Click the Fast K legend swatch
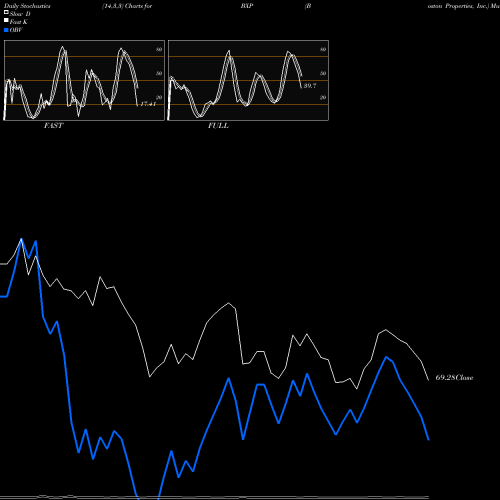Screen dimensions: 500x500 [6, 21]
